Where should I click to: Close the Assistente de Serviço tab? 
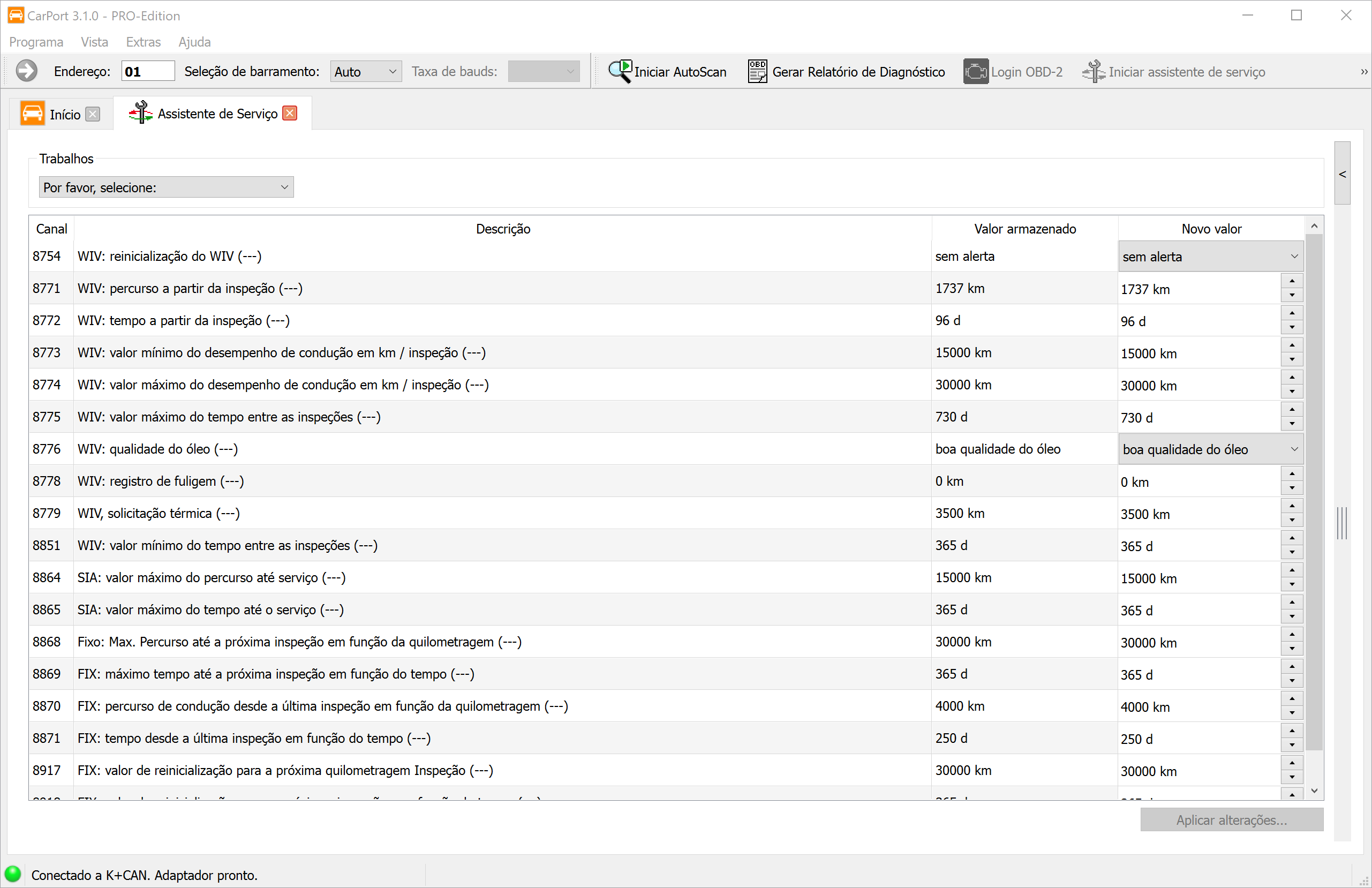(291, 114)
